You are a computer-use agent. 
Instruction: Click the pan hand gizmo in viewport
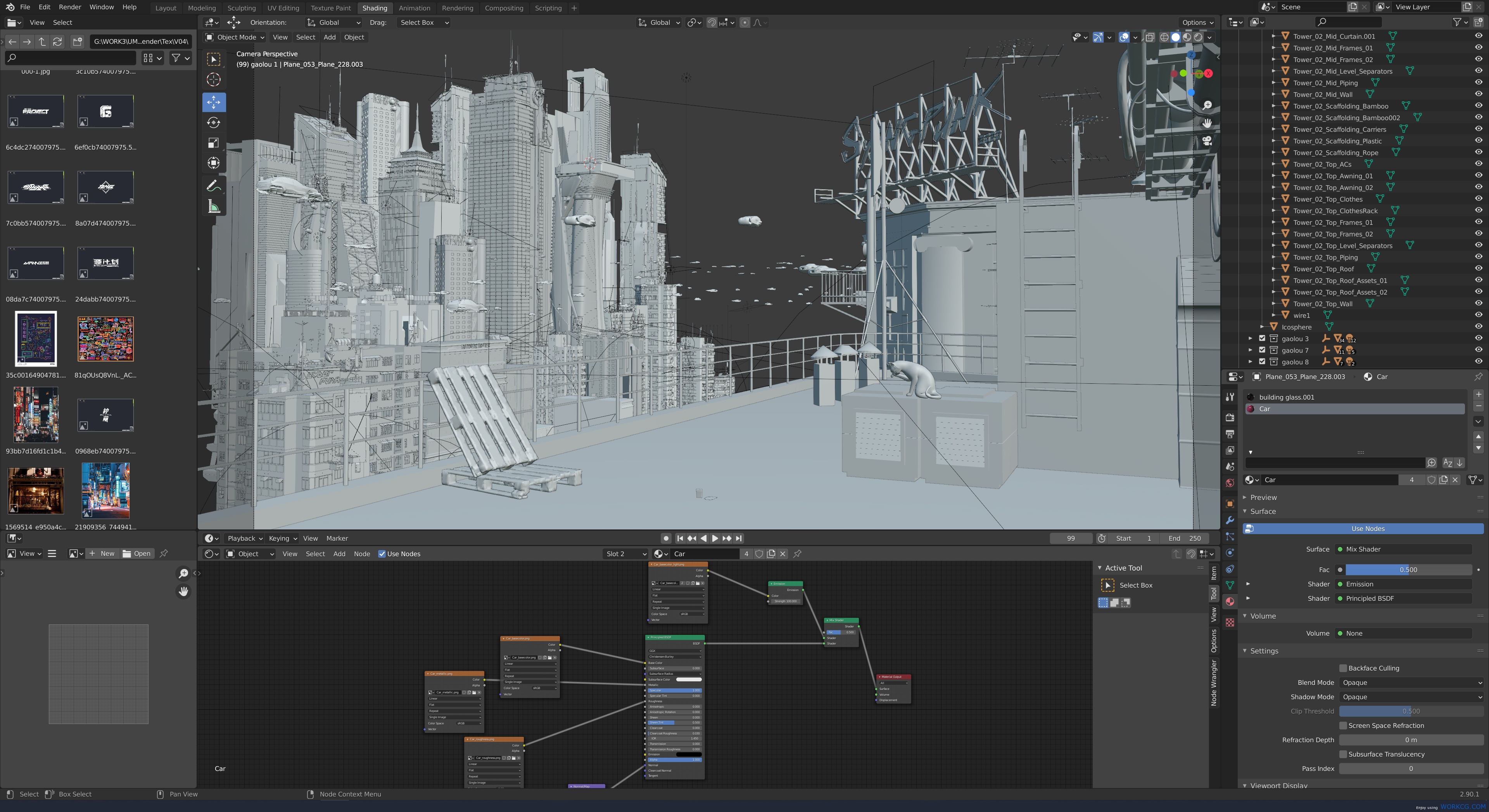point(1207,123)
